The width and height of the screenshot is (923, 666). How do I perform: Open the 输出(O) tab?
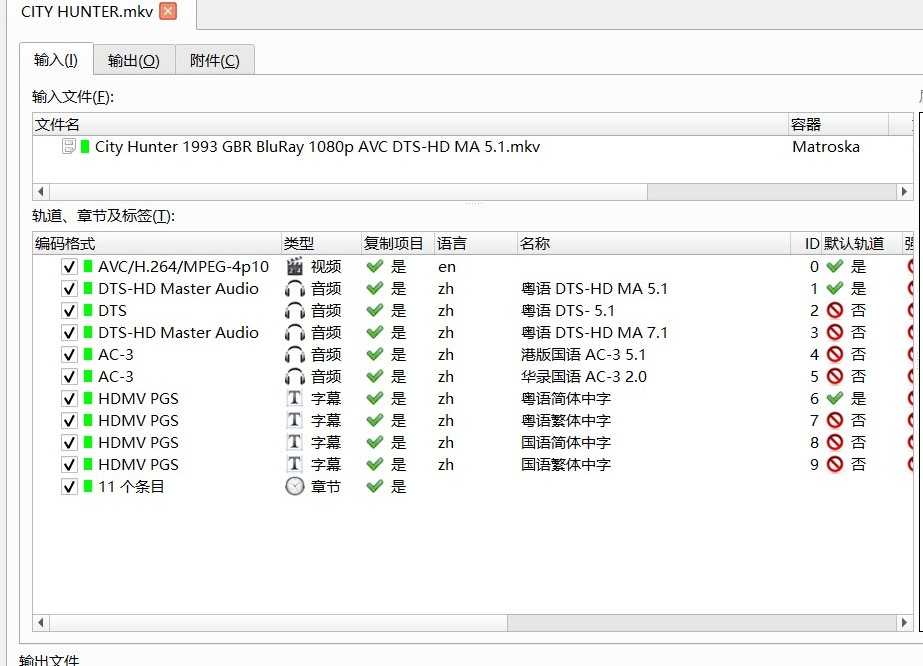coord(134,60)
